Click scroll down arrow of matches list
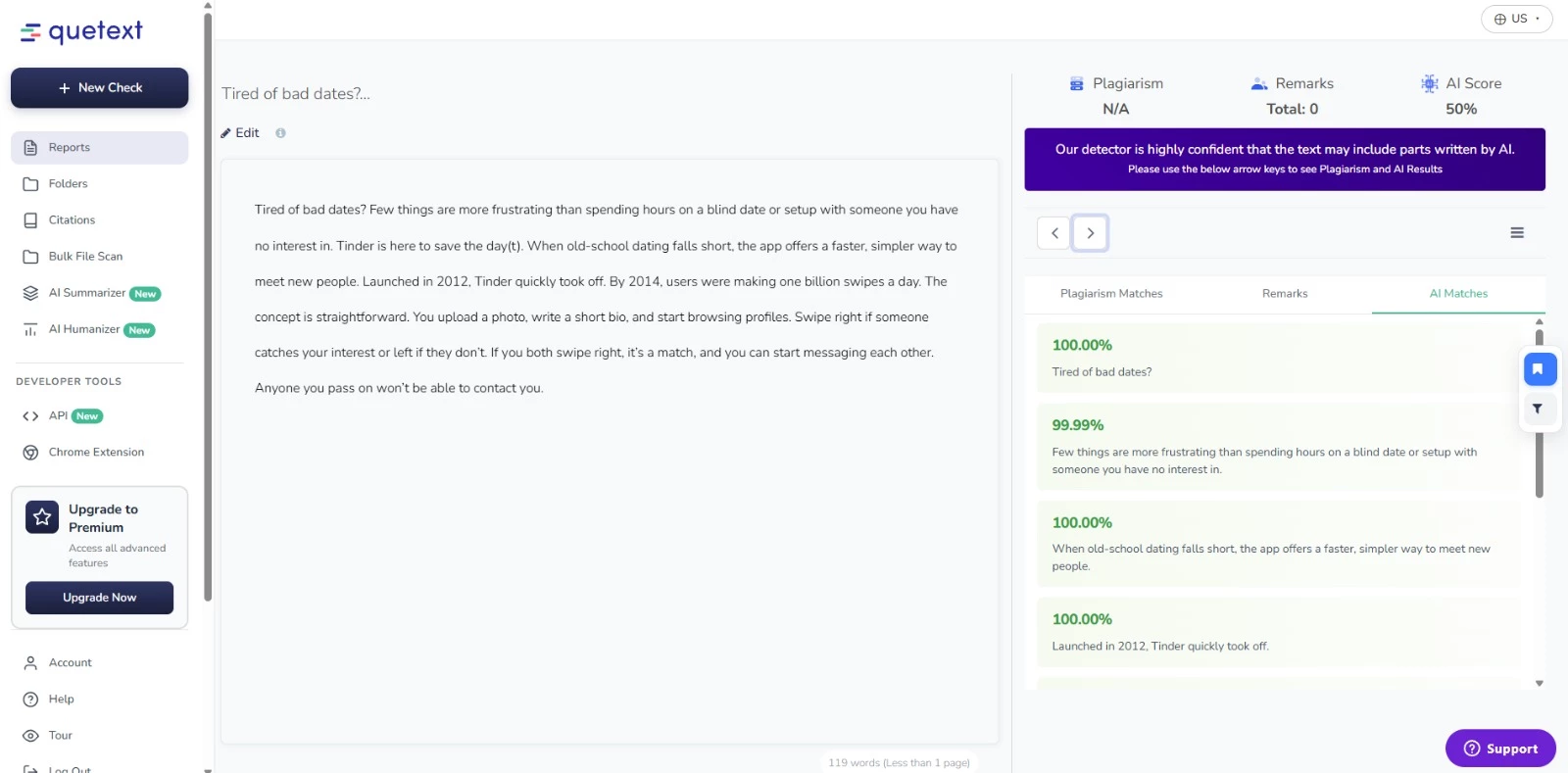Image resolution: width=1568 pixels, height=773 pixels. tap(1540, 684)
